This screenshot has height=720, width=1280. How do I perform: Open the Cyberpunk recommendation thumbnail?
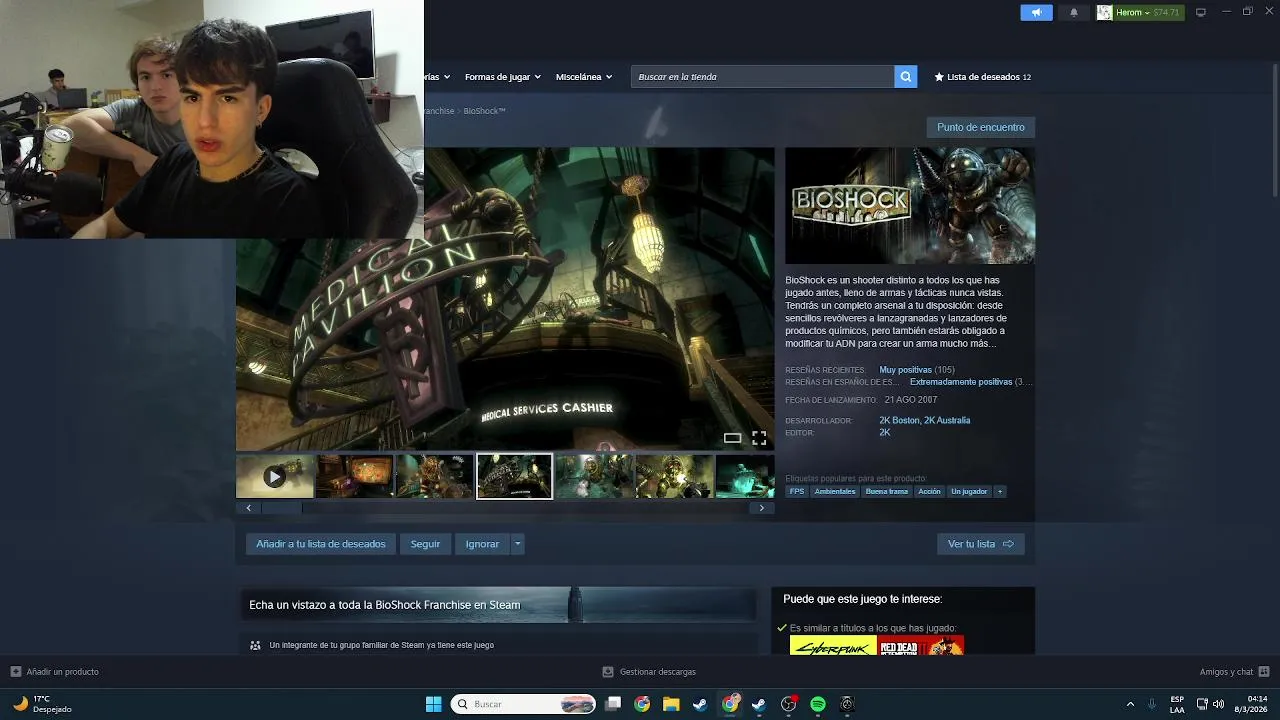tap(833, 646)
